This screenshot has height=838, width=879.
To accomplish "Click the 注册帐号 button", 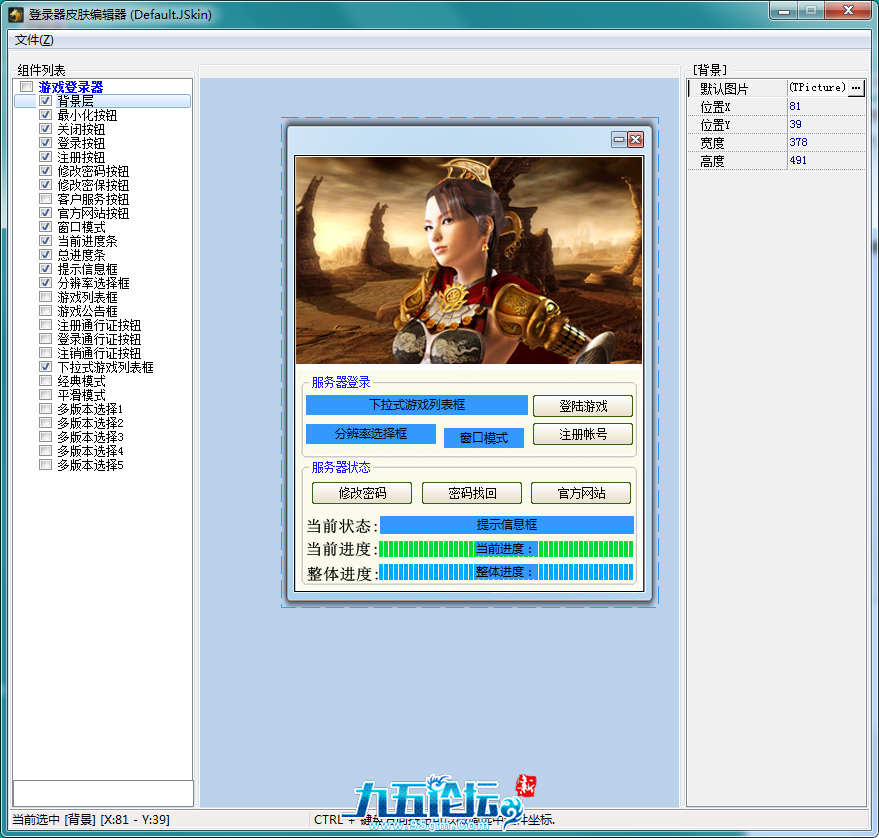I will click(x=582, y=434).
